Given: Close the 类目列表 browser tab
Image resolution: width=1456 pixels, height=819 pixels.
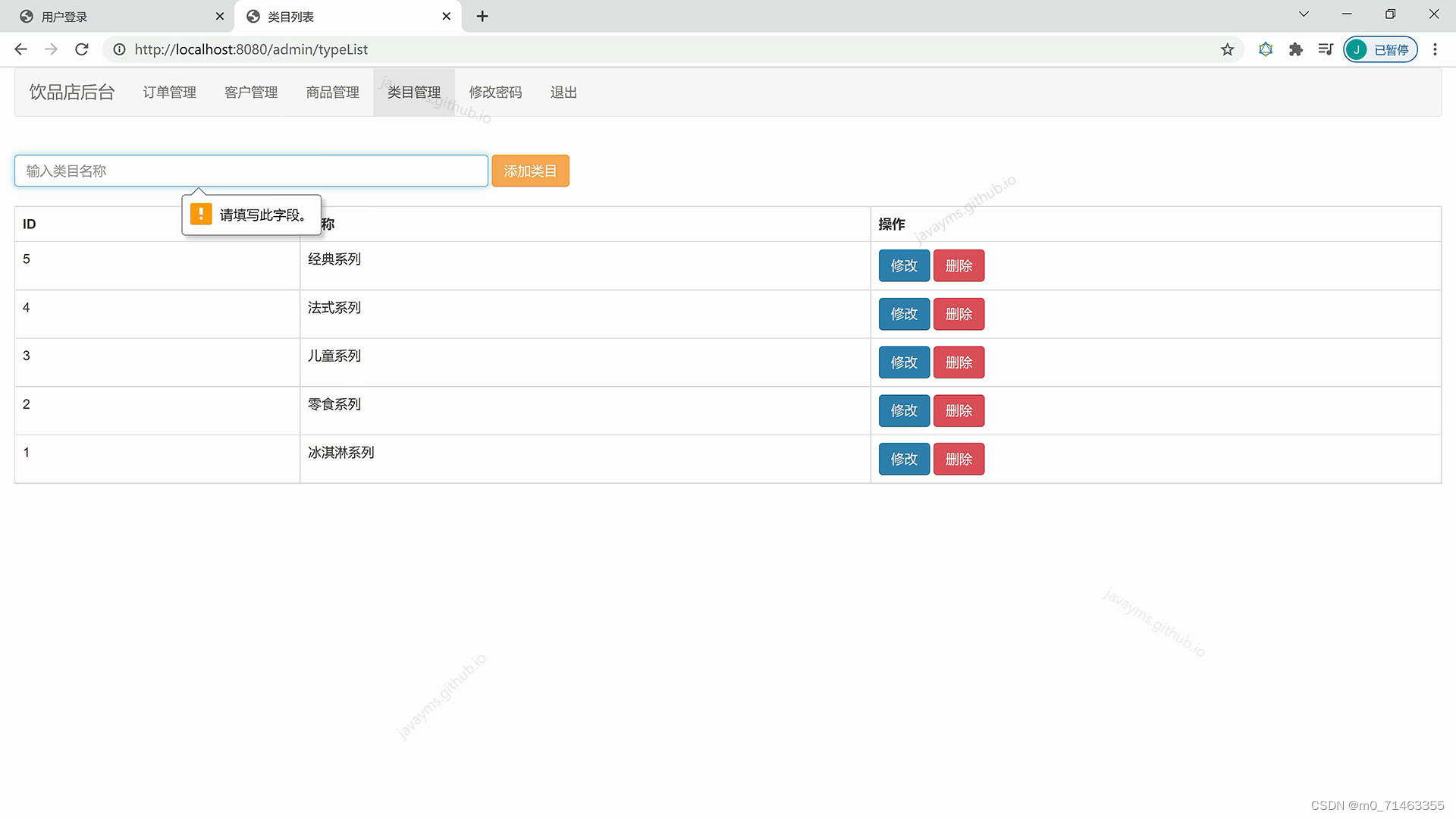Looking at the screenshot, I should (x=447, y=16).
